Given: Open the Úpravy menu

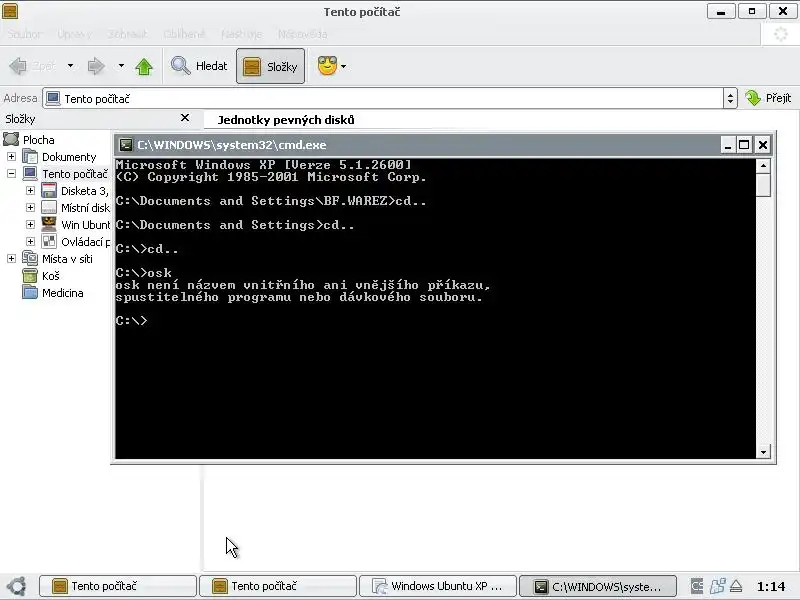Looking at the screenshot, I should point(74,34).
